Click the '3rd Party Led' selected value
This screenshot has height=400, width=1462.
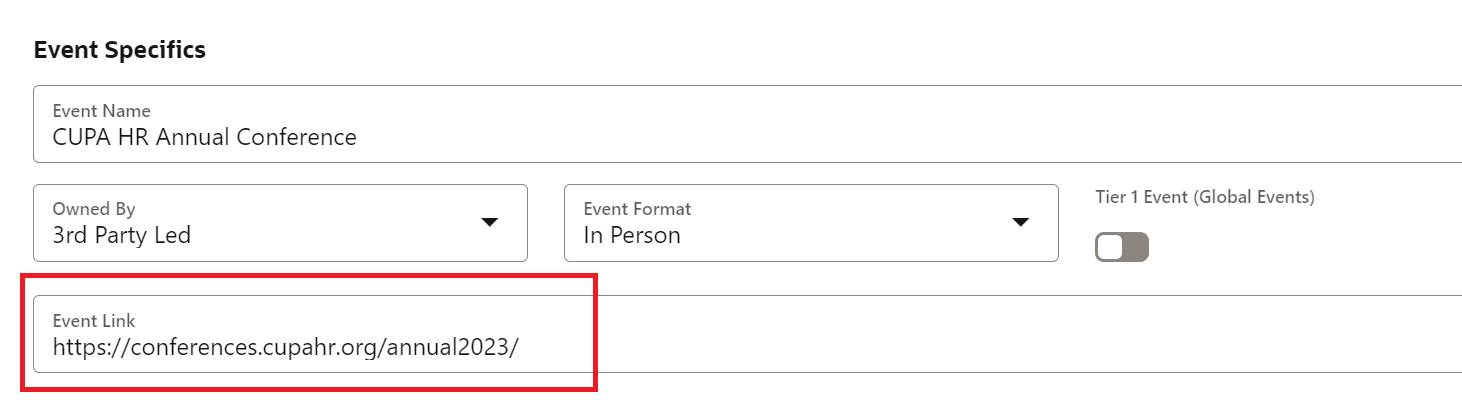tap(121, 236)
